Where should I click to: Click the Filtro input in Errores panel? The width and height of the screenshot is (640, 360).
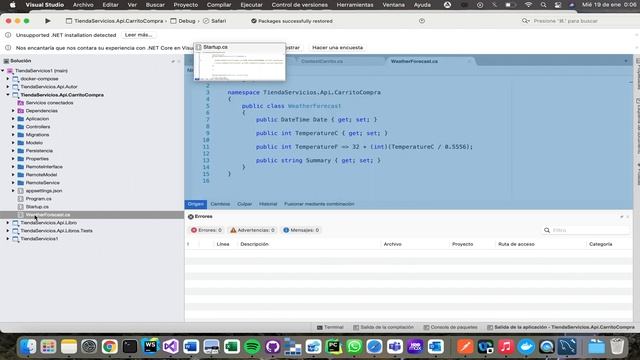(x=586, y=230)
